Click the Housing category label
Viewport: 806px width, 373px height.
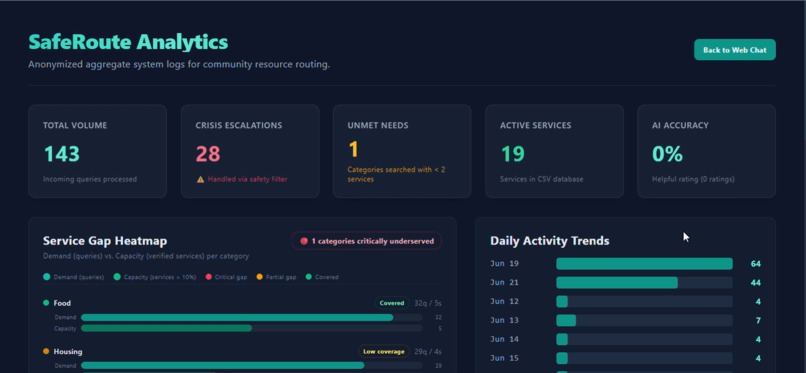click(x=68, y=352)
